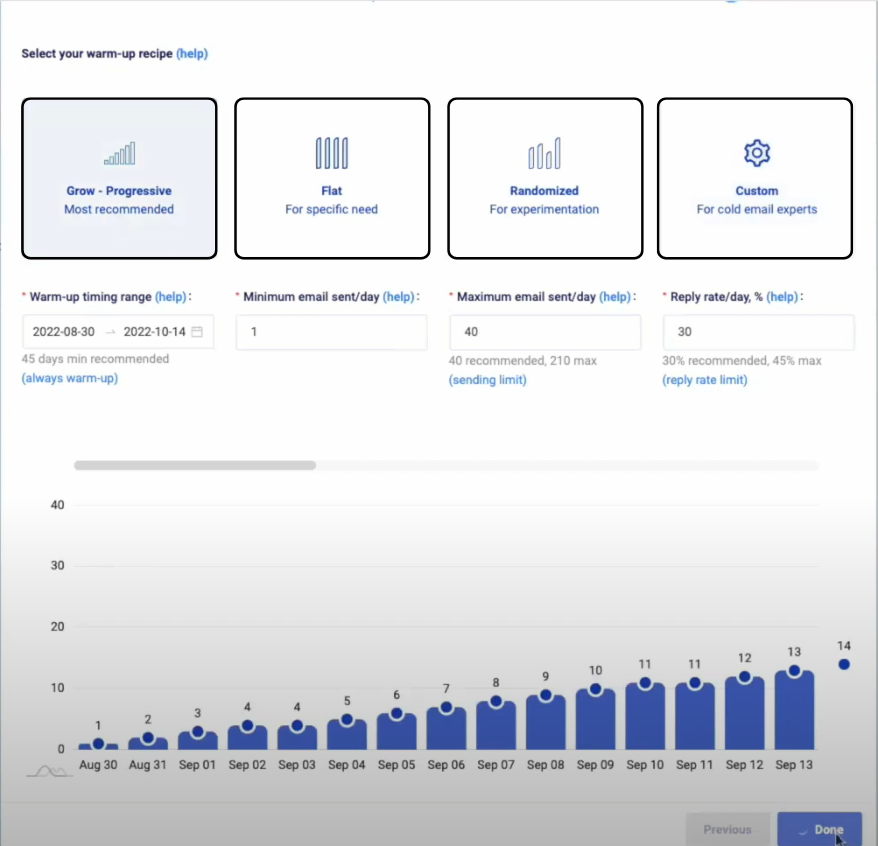
Task: Open the always warm-up link
Action: [69, 378]
